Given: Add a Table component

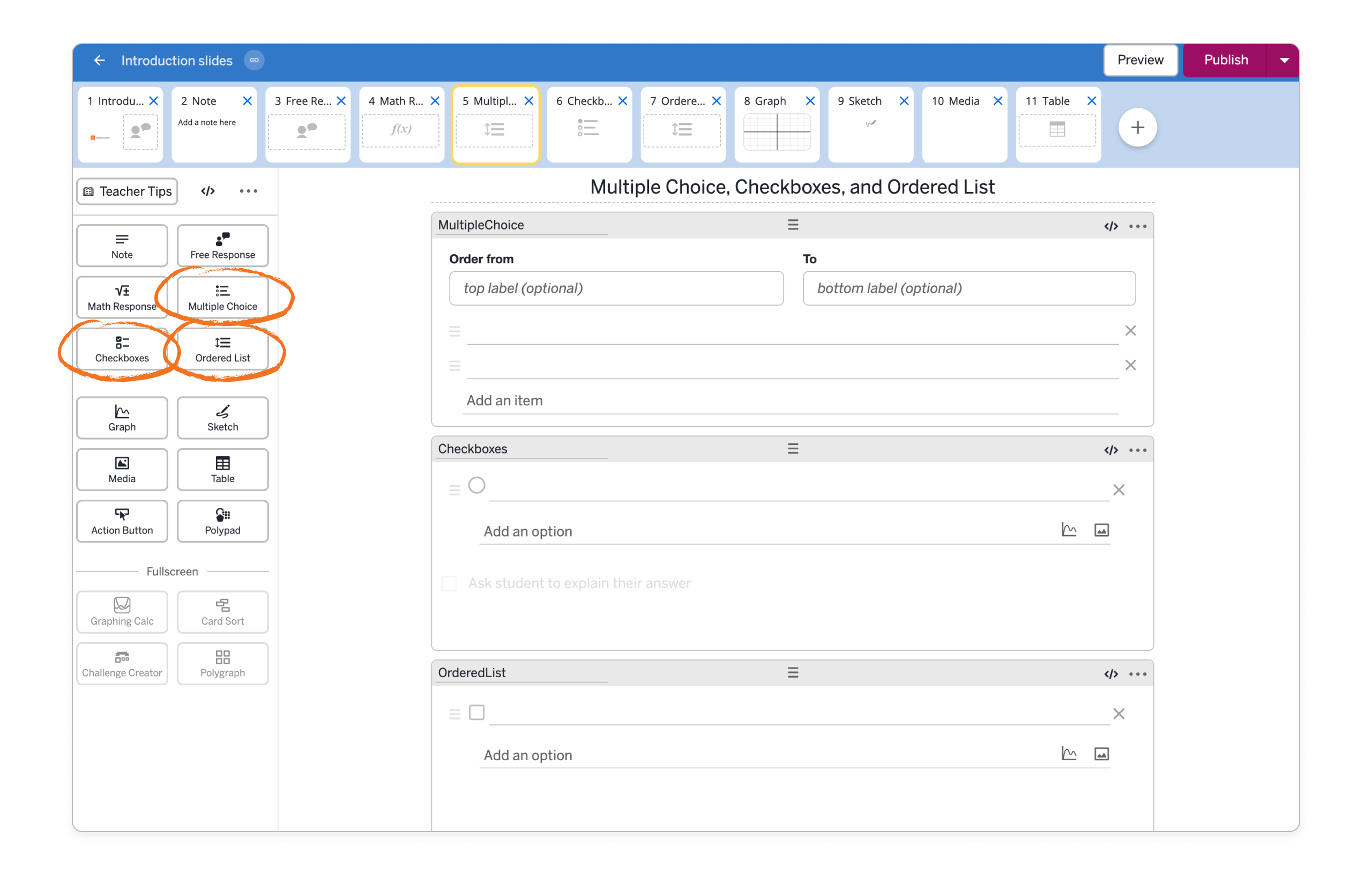Looking at the screenshot, I should click(223, 470).
